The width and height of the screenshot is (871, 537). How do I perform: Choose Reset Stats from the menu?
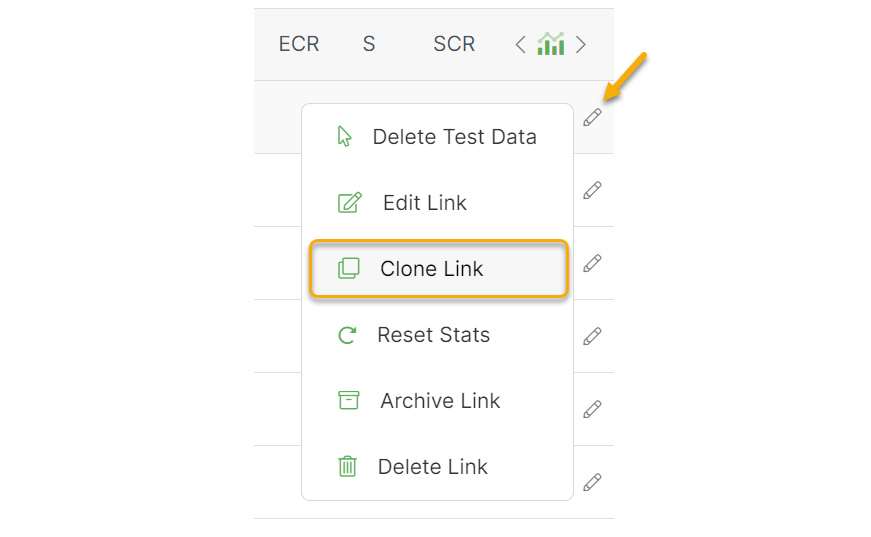433,335
